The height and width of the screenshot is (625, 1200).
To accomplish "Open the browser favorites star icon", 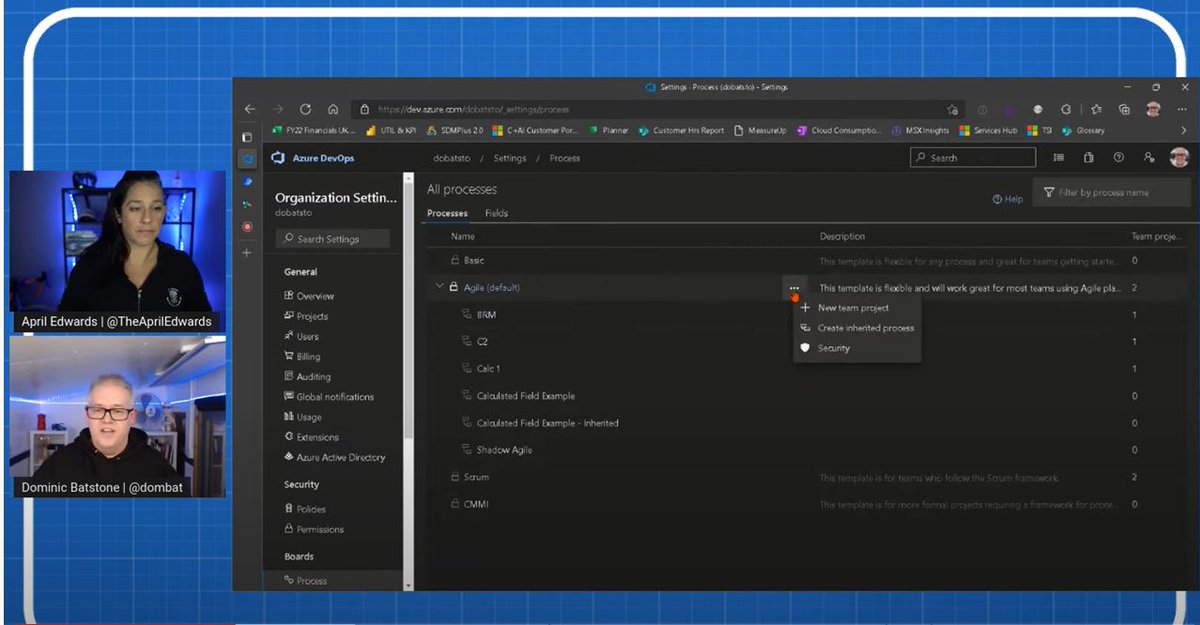I will tap(1096, 109).
